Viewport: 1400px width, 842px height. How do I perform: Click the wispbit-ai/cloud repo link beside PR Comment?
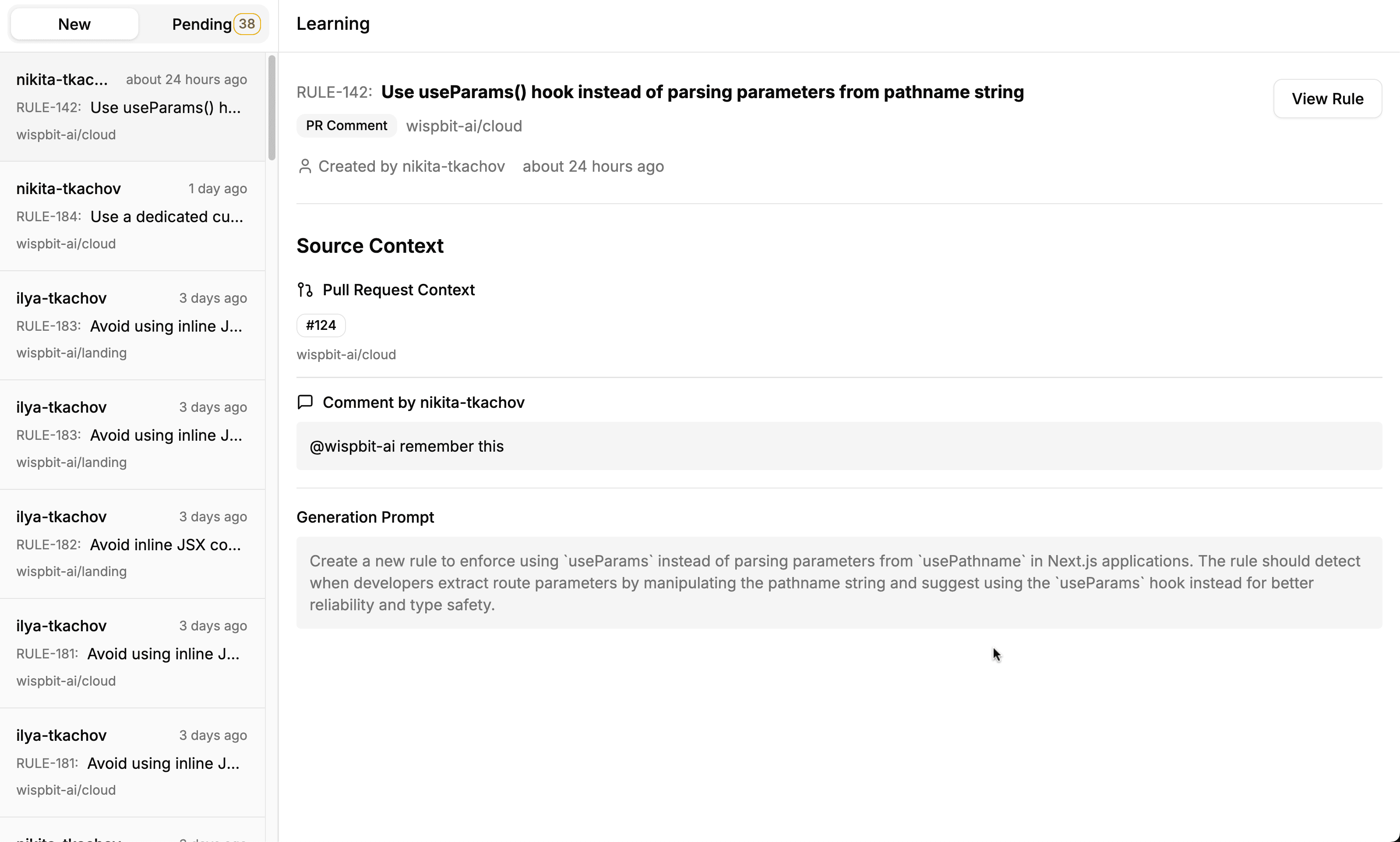coord(464,126)
